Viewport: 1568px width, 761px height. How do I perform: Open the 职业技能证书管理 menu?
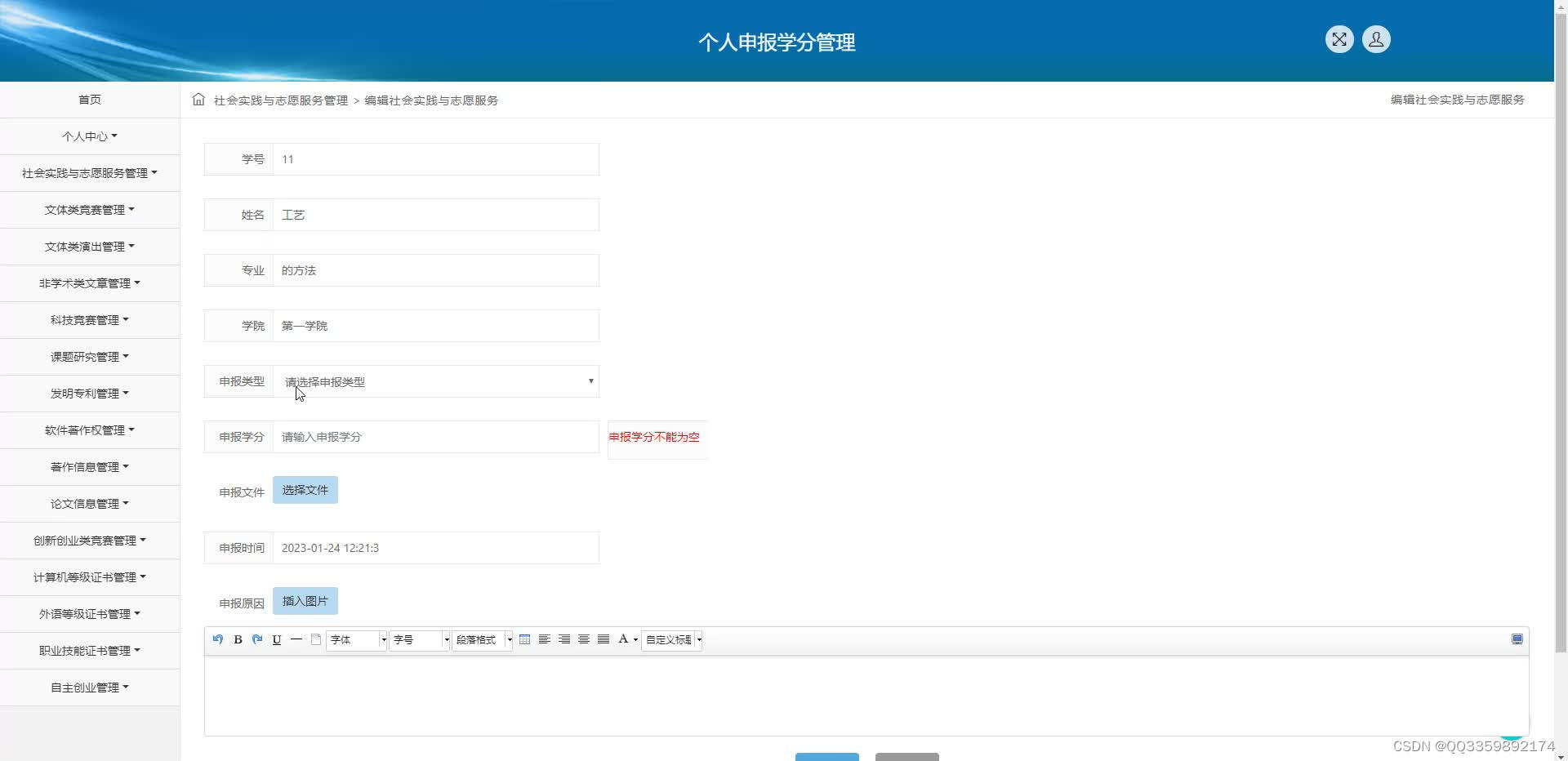pyautogui.click(x=90, y=651)
